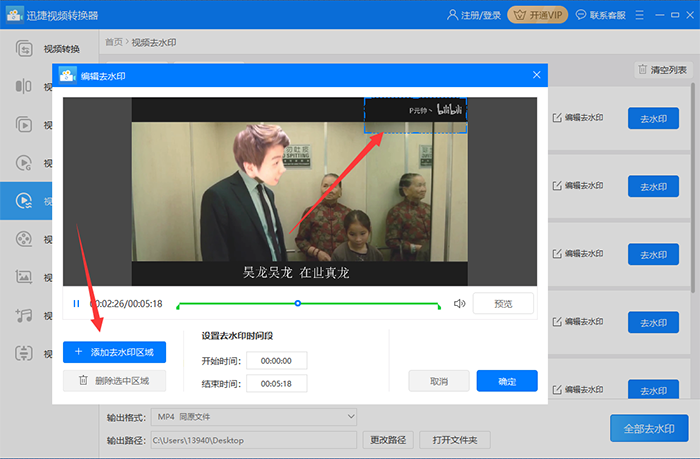Click the 结束时间 input field
This screenshot has height=459, width=700.
[x=277, y=383]
